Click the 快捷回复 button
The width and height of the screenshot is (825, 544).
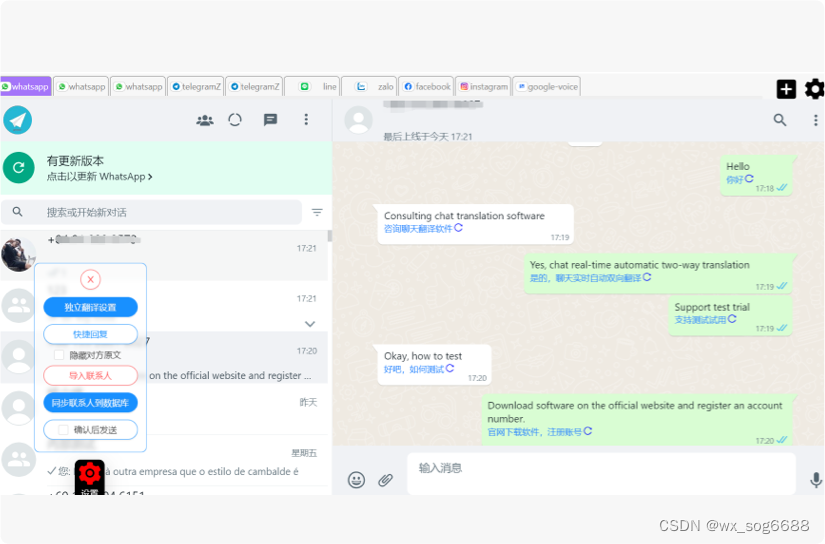(90, 334)
